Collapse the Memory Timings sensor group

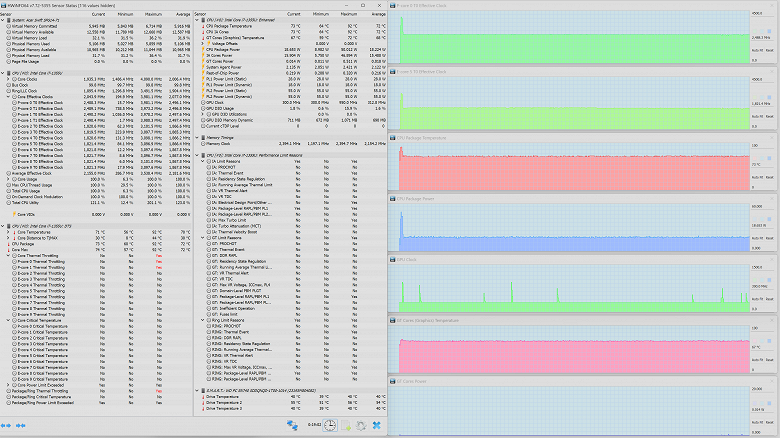197,138
